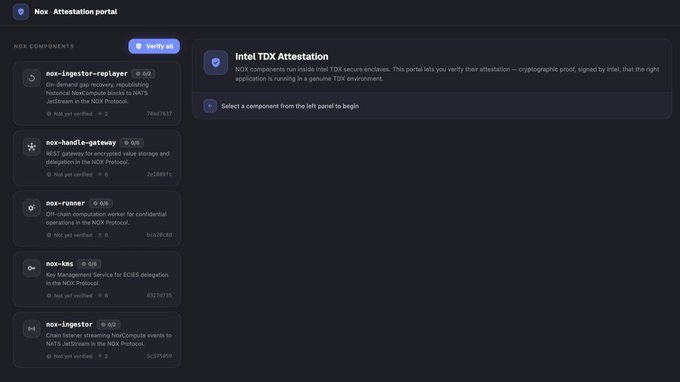Viewport: 680px width, 382px height.
Task: Click the hash on the nox-runner card
Action: [159, 235]
